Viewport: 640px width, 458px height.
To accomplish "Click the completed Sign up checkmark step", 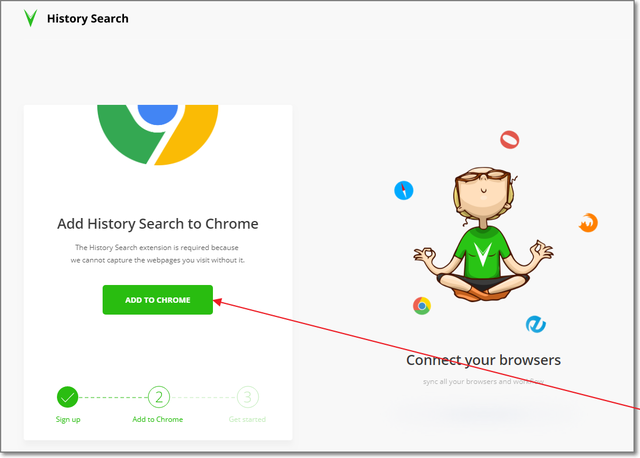I will (67, 397).
